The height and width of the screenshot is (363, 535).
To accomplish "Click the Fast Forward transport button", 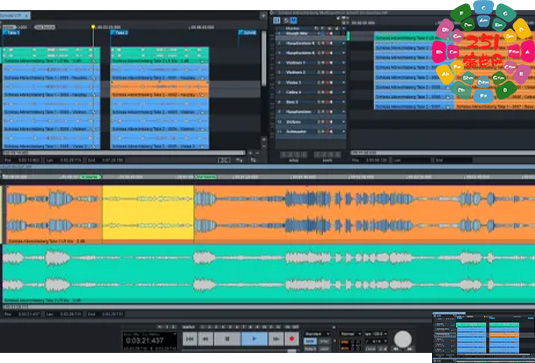I will (276, 339).
